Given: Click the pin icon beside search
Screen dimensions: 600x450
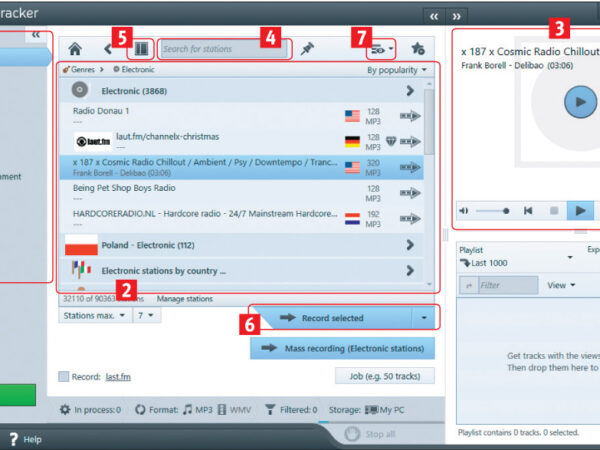Looking at the screenshot, I should pyautogui.click(x=307, y=48).
